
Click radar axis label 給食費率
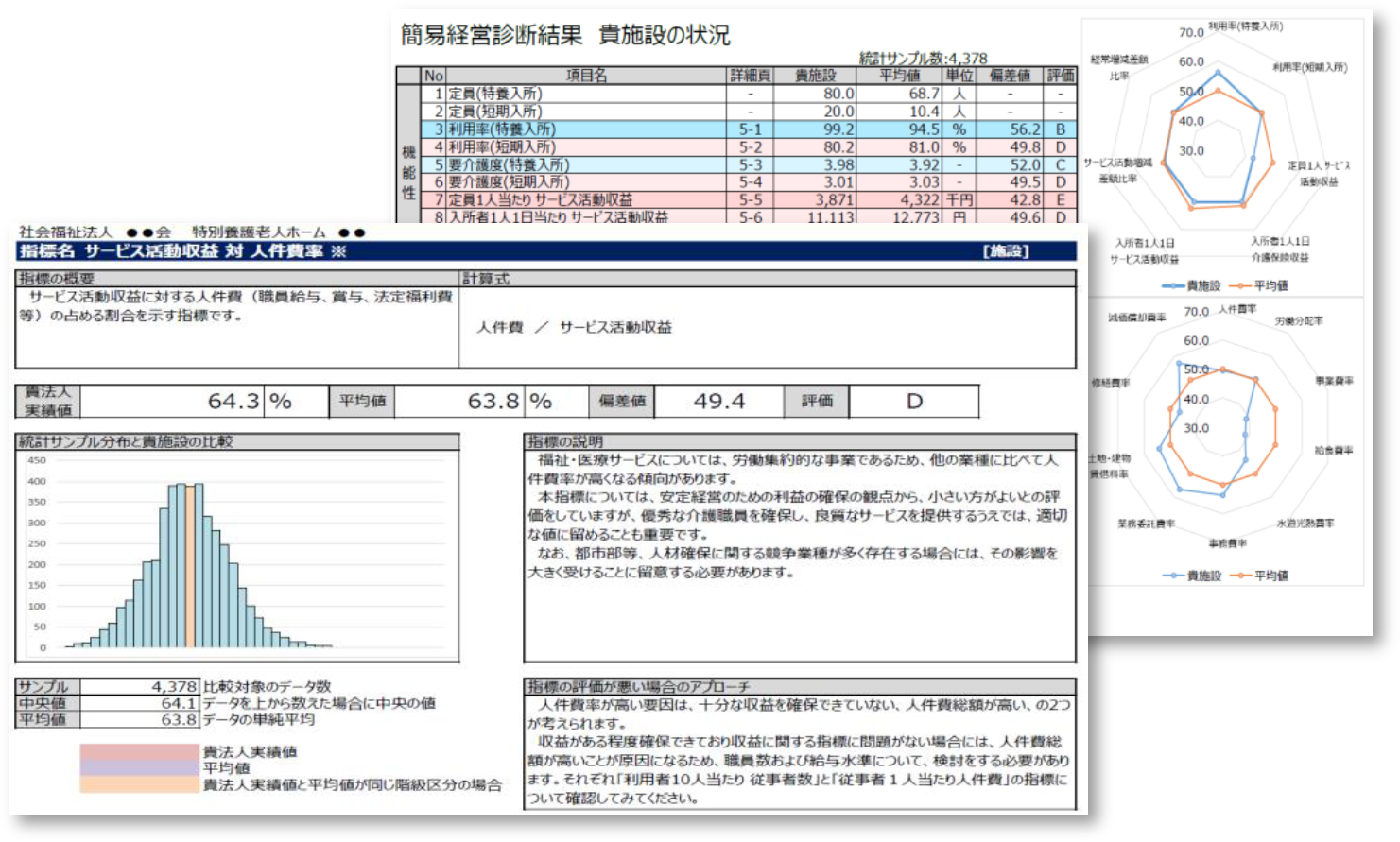pyautogui.click(x=1334, y=451)
